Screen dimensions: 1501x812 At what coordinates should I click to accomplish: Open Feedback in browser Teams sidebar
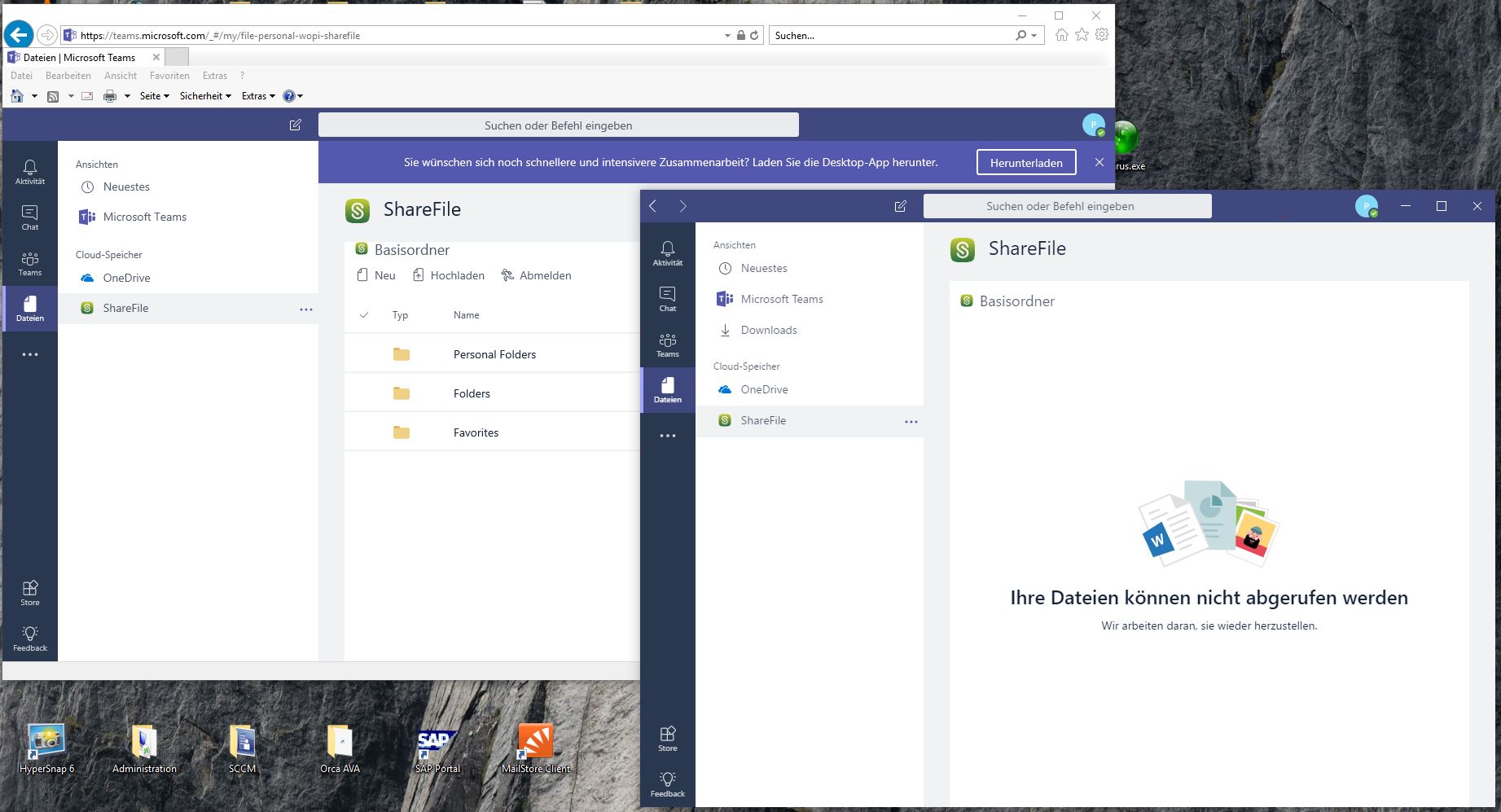pos(30,639)
